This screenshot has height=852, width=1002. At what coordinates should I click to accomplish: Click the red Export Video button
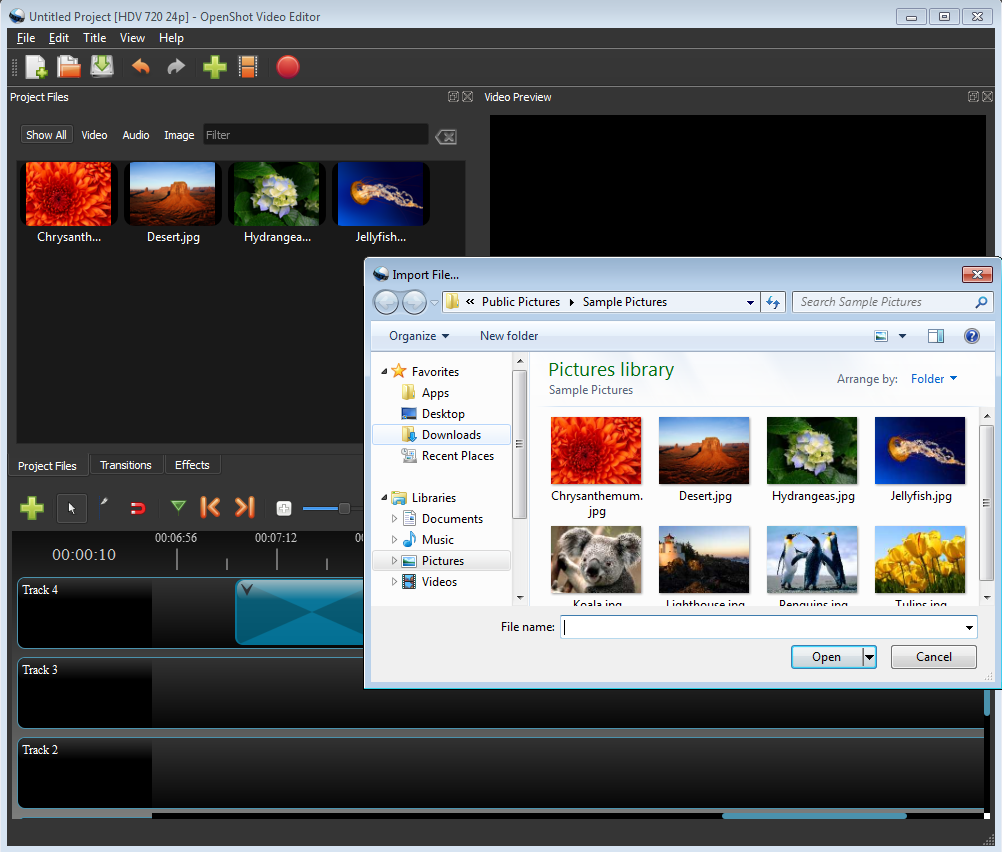tap(288, 67)
